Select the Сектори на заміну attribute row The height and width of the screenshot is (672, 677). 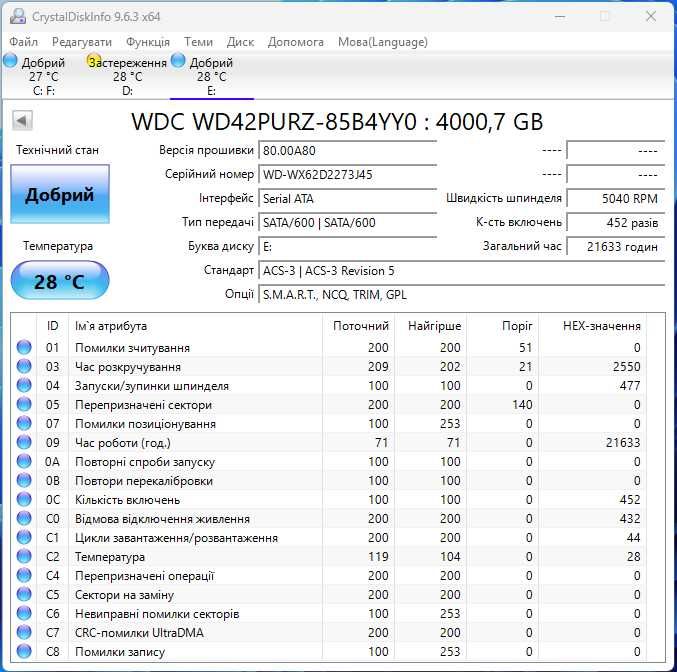pyautogui.click(x=331, y=594)
